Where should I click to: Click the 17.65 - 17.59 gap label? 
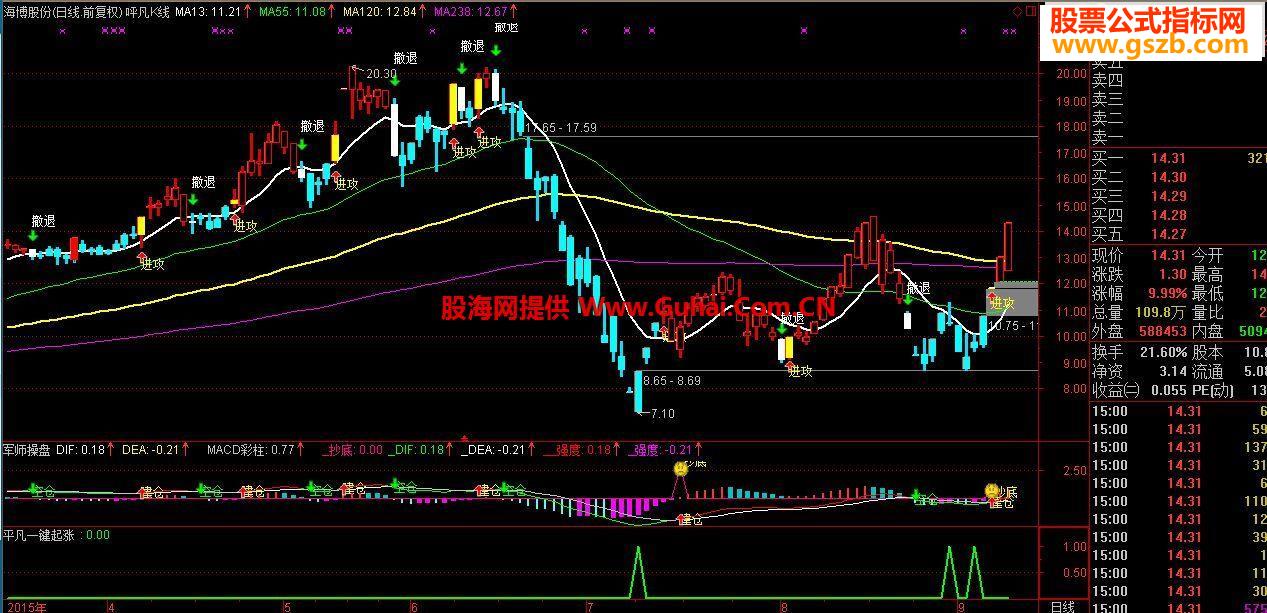pos(561,128)
